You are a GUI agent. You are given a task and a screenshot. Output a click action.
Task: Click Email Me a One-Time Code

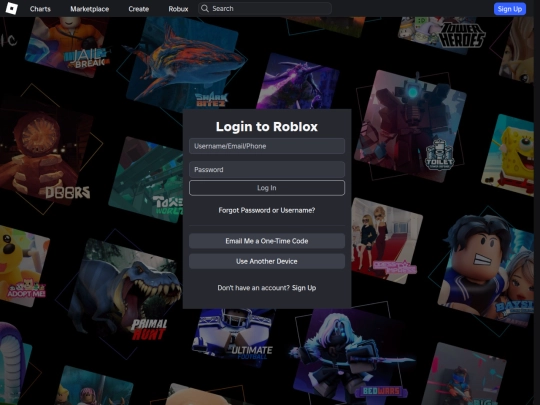[x=267, y=241]
